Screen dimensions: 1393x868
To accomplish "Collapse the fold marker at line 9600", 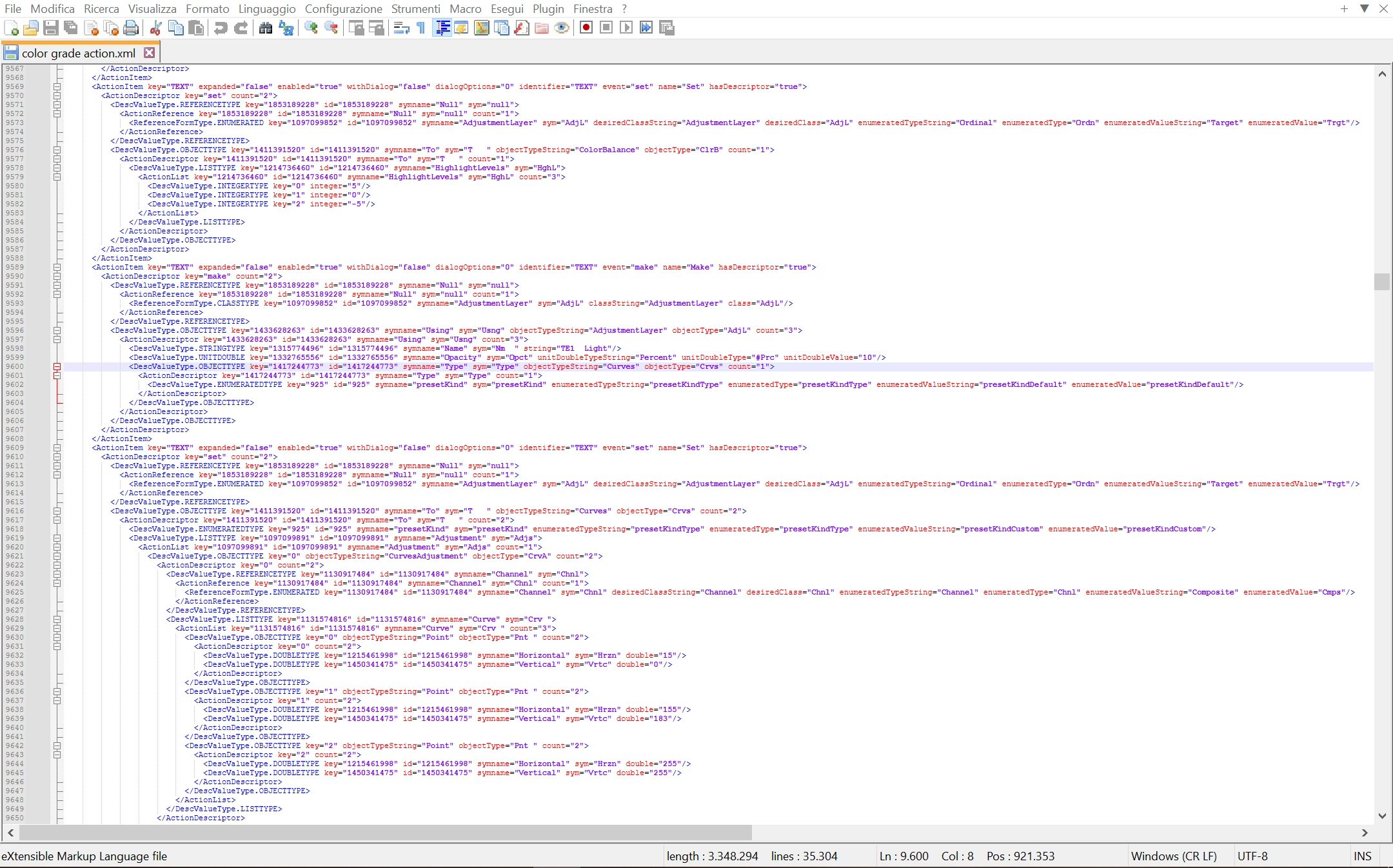I will [x=57, y=366].
